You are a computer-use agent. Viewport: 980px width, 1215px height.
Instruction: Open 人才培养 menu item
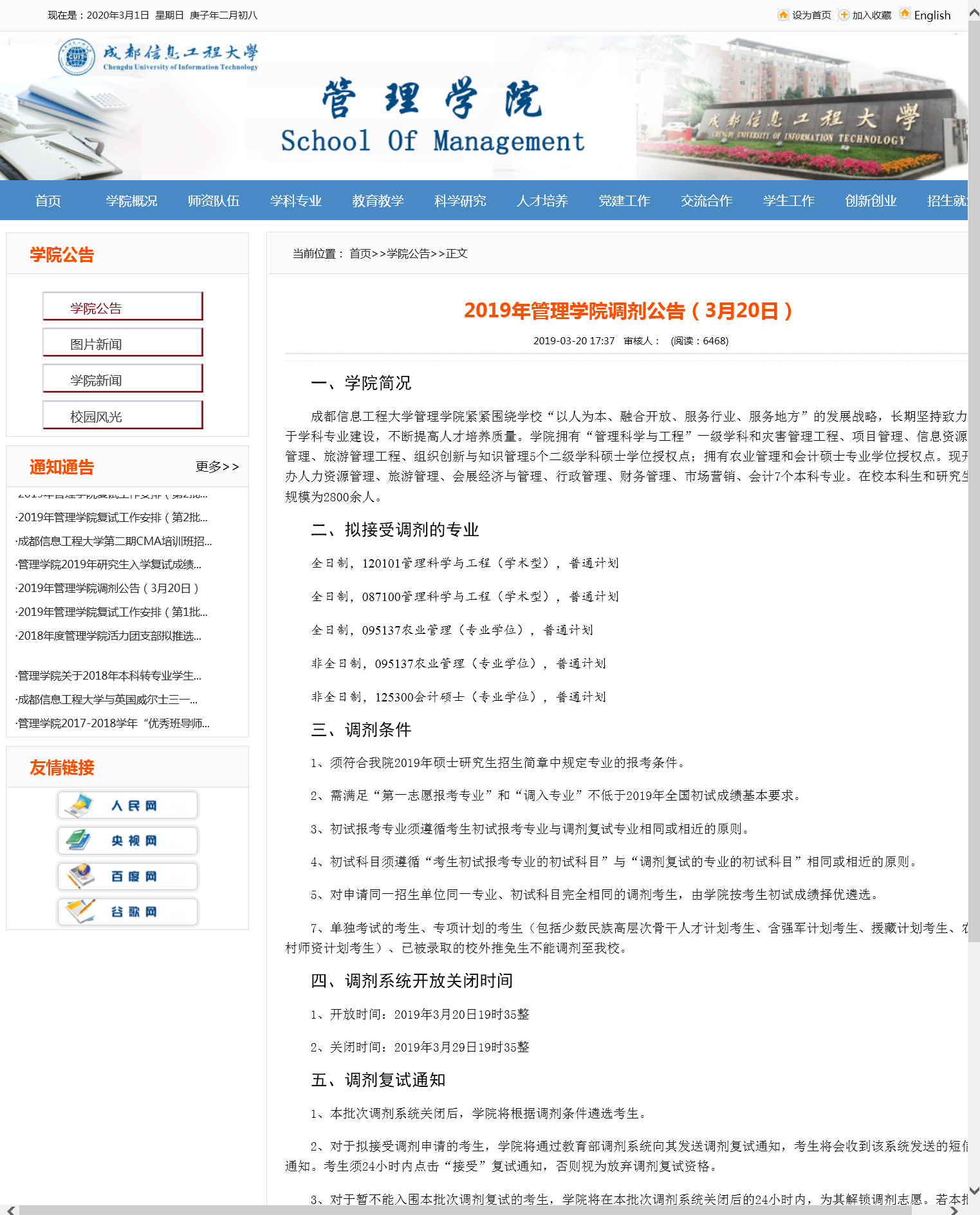pos(542,201)
